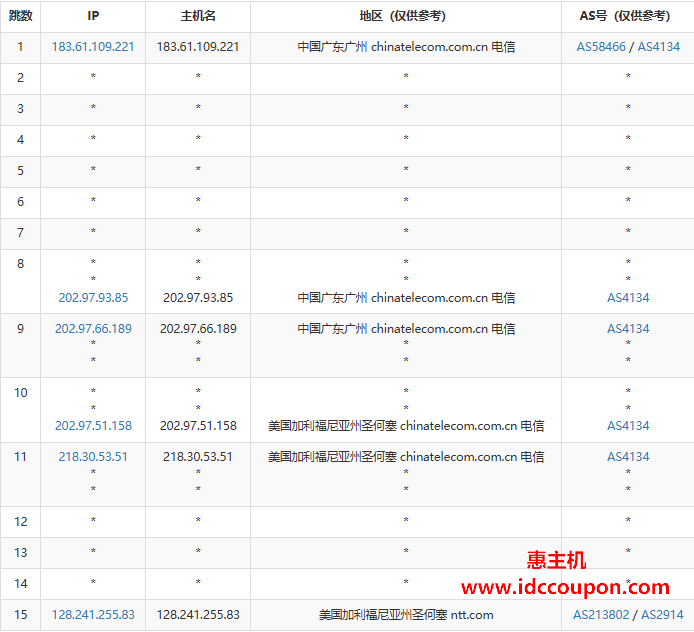Open the AS4134 link in hop 8

point(628,297)
